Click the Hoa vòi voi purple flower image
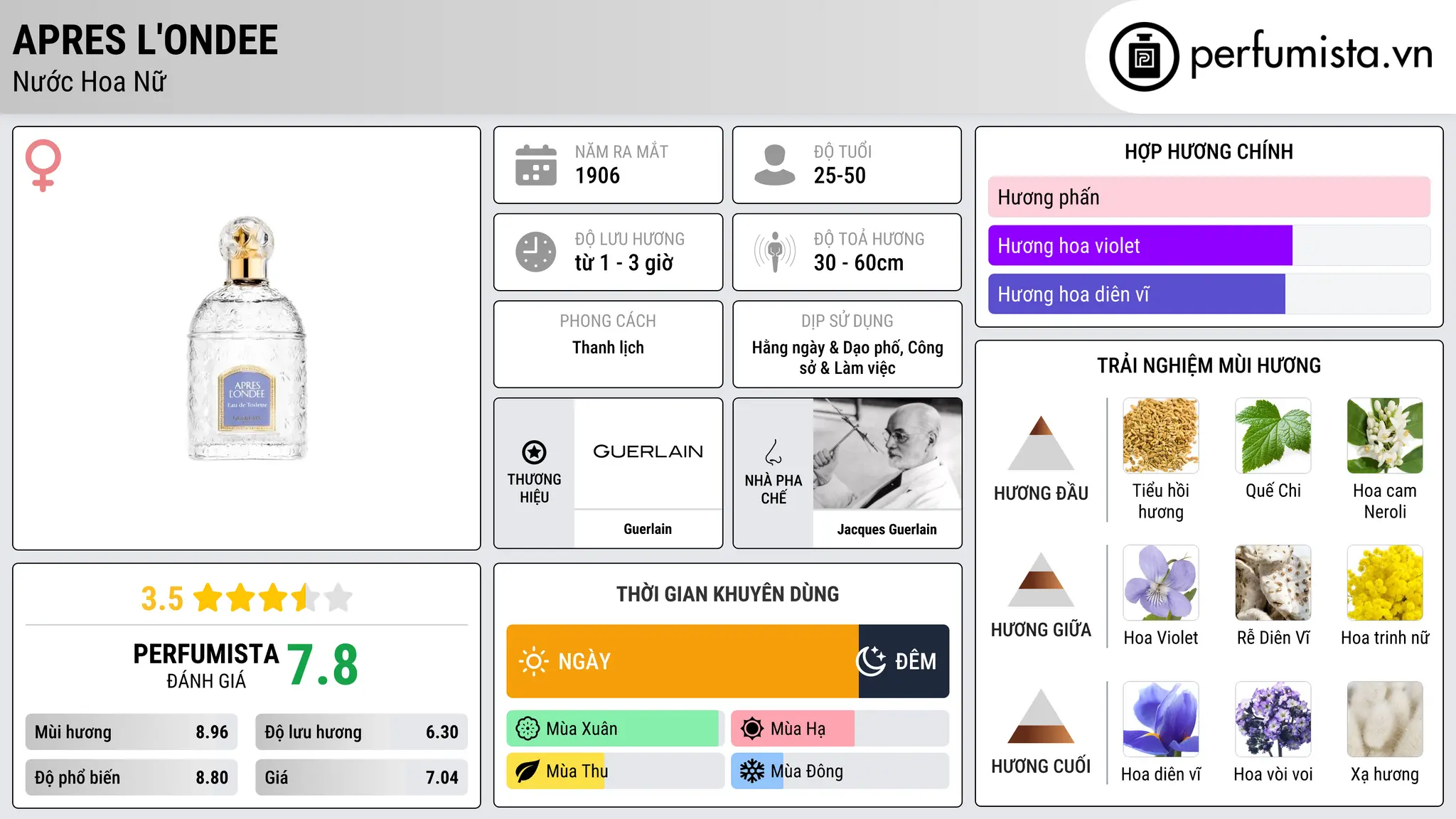Viewport: 1456px width, 819px height. [x=1273, y=719]
